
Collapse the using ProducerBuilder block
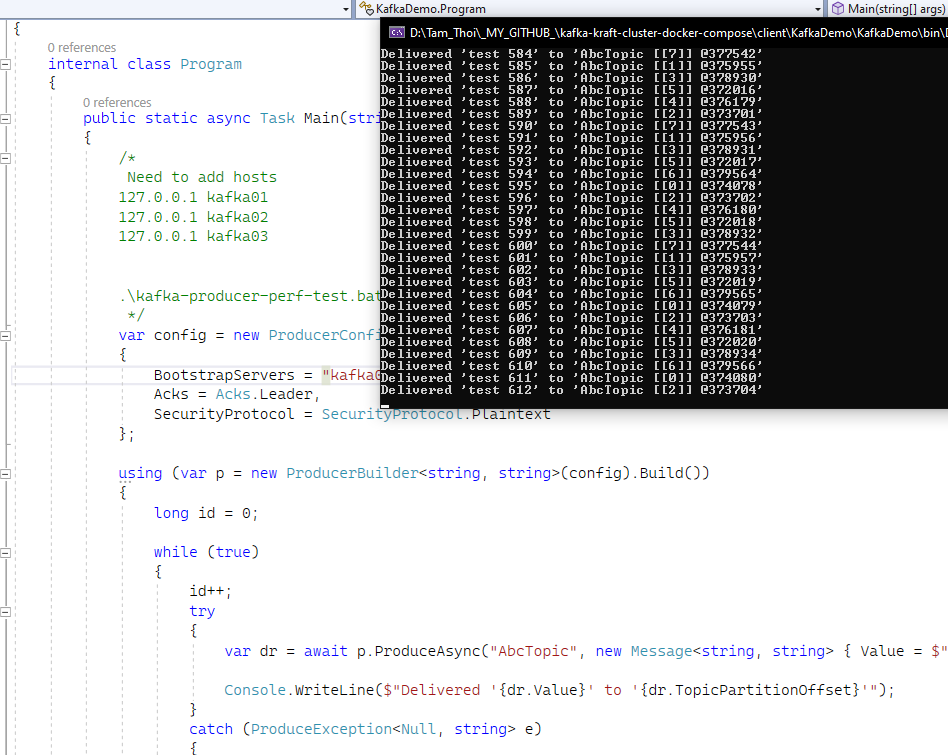click(x=5, y=474)
